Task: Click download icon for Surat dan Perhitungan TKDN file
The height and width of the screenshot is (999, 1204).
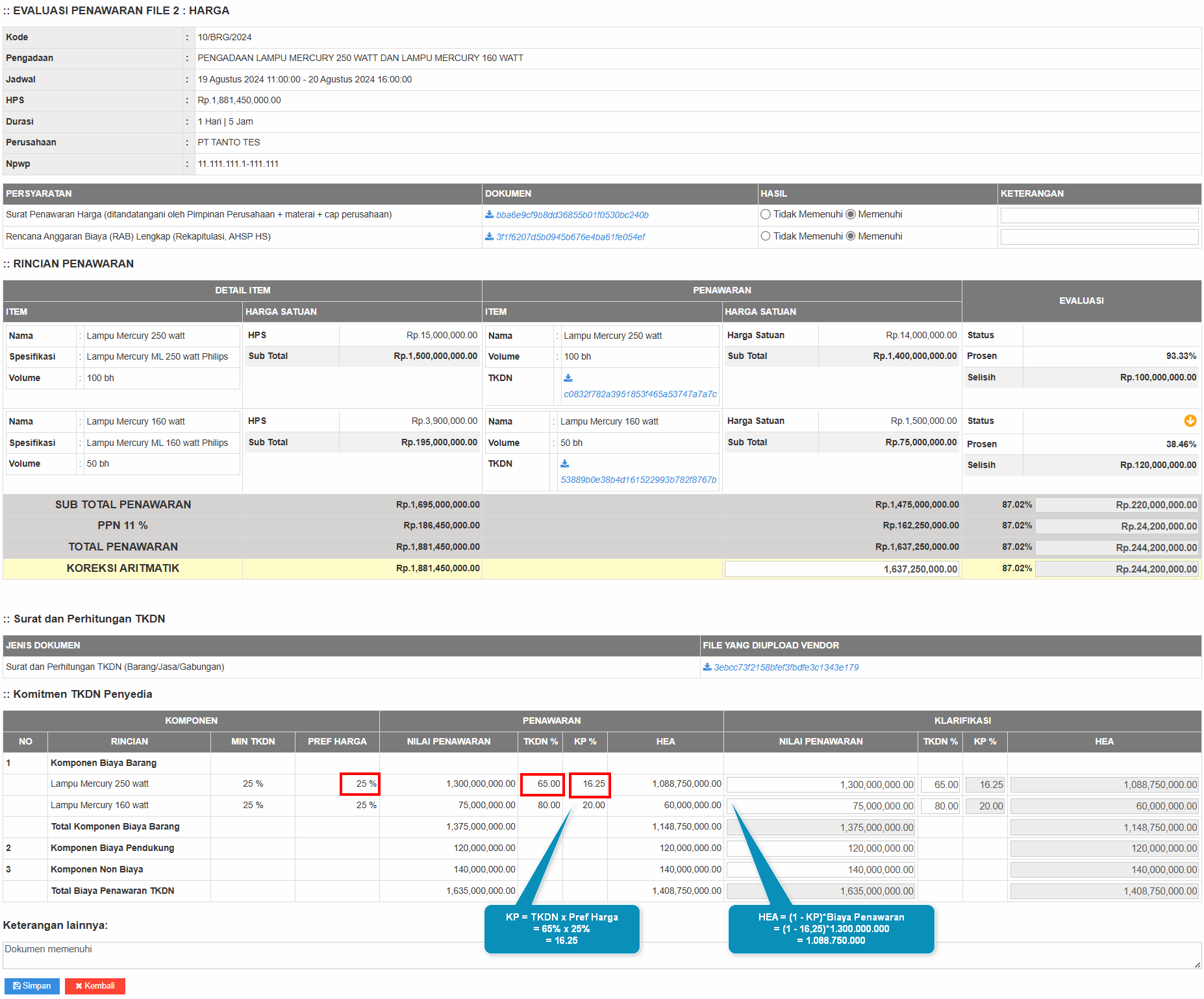Action: pyautogui.click(x=707, y=667)
